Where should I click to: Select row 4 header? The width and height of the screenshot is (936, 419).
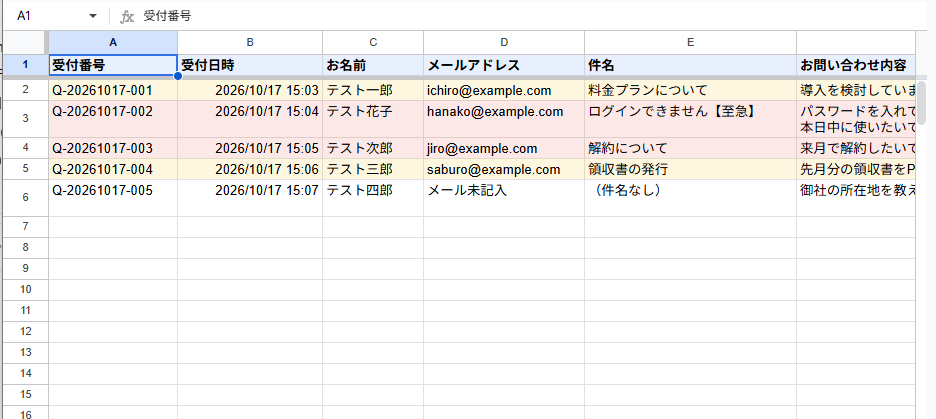(x=25, y=148)
